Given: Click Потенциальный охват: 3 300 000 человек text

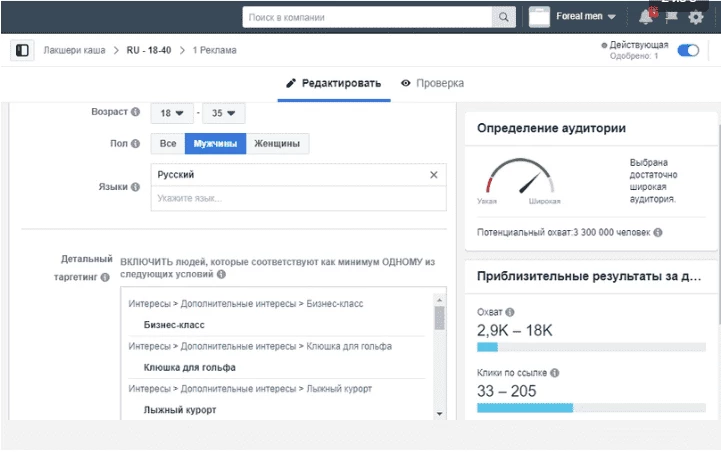Looking at the screenshot, I should pyautogui.click(x=563, y=232).
